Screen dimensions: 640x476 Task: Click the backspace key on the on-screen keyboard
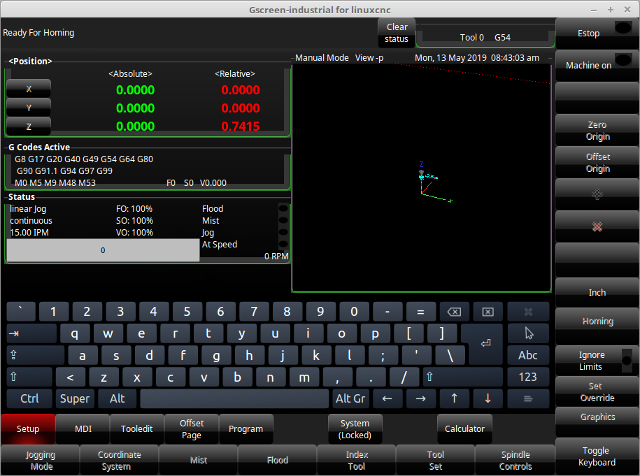point(452,311)
